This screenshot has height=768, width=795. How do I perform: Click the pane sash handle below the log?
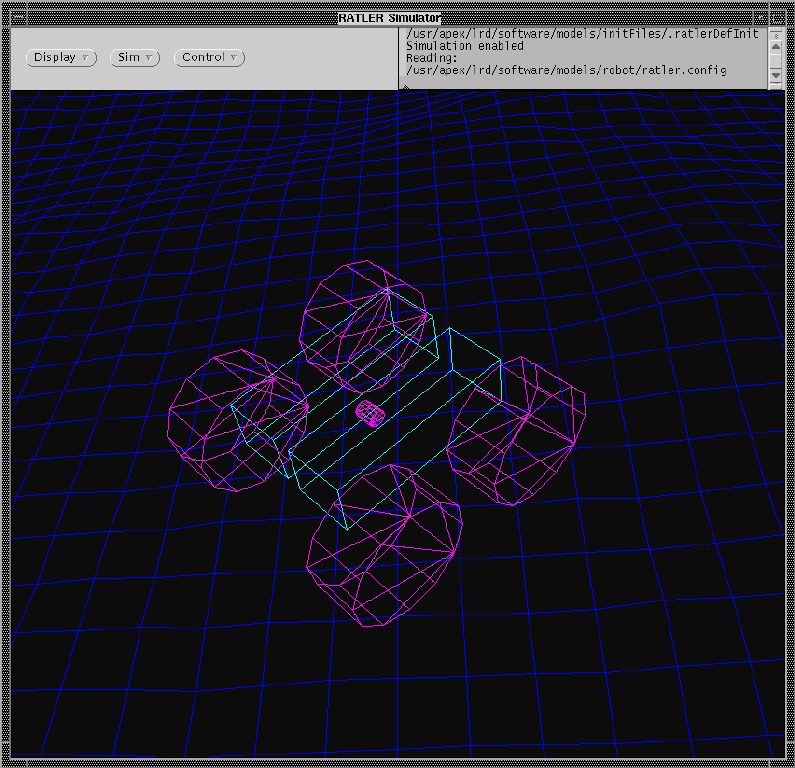coord(405,89)
